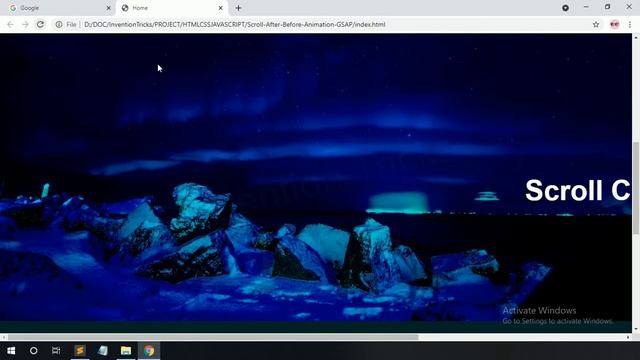
Task: View site information icon
Action: pyautogui.click(x=59, y=24)
